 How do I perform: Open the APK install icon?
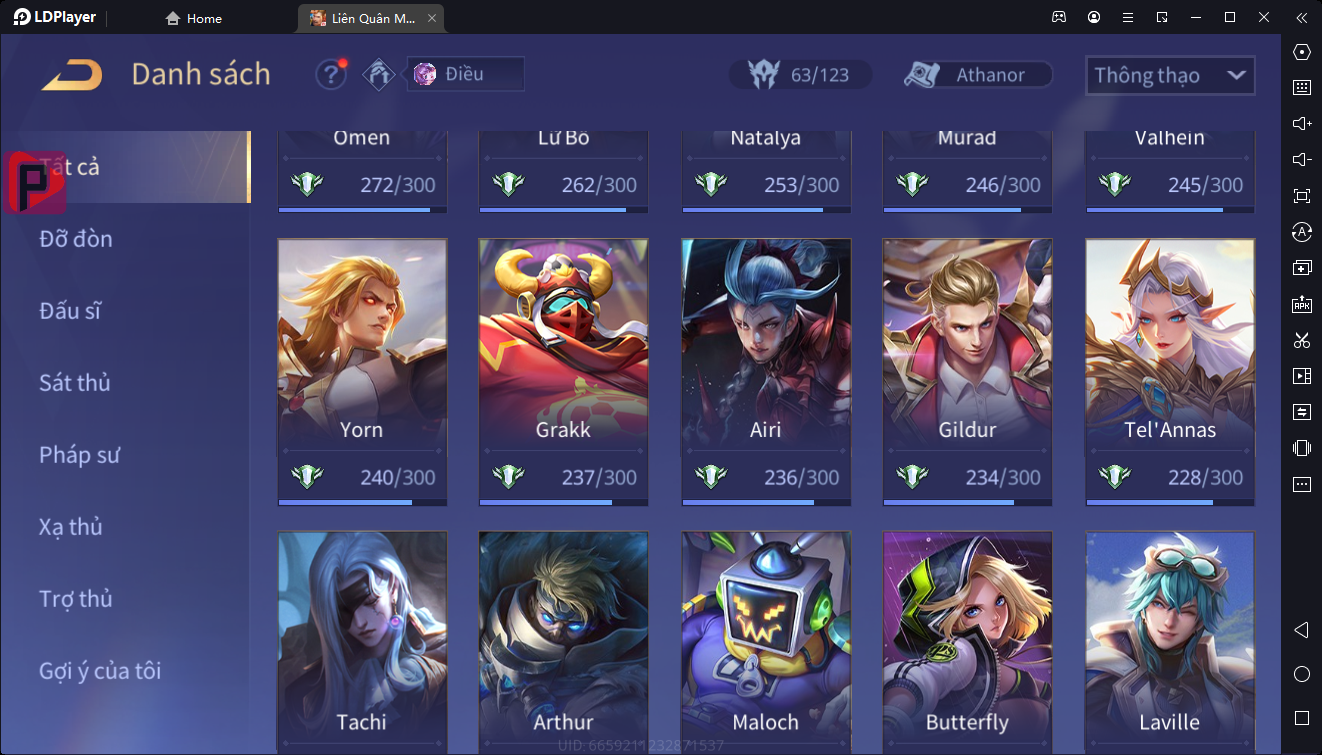tap(1302, 304)
